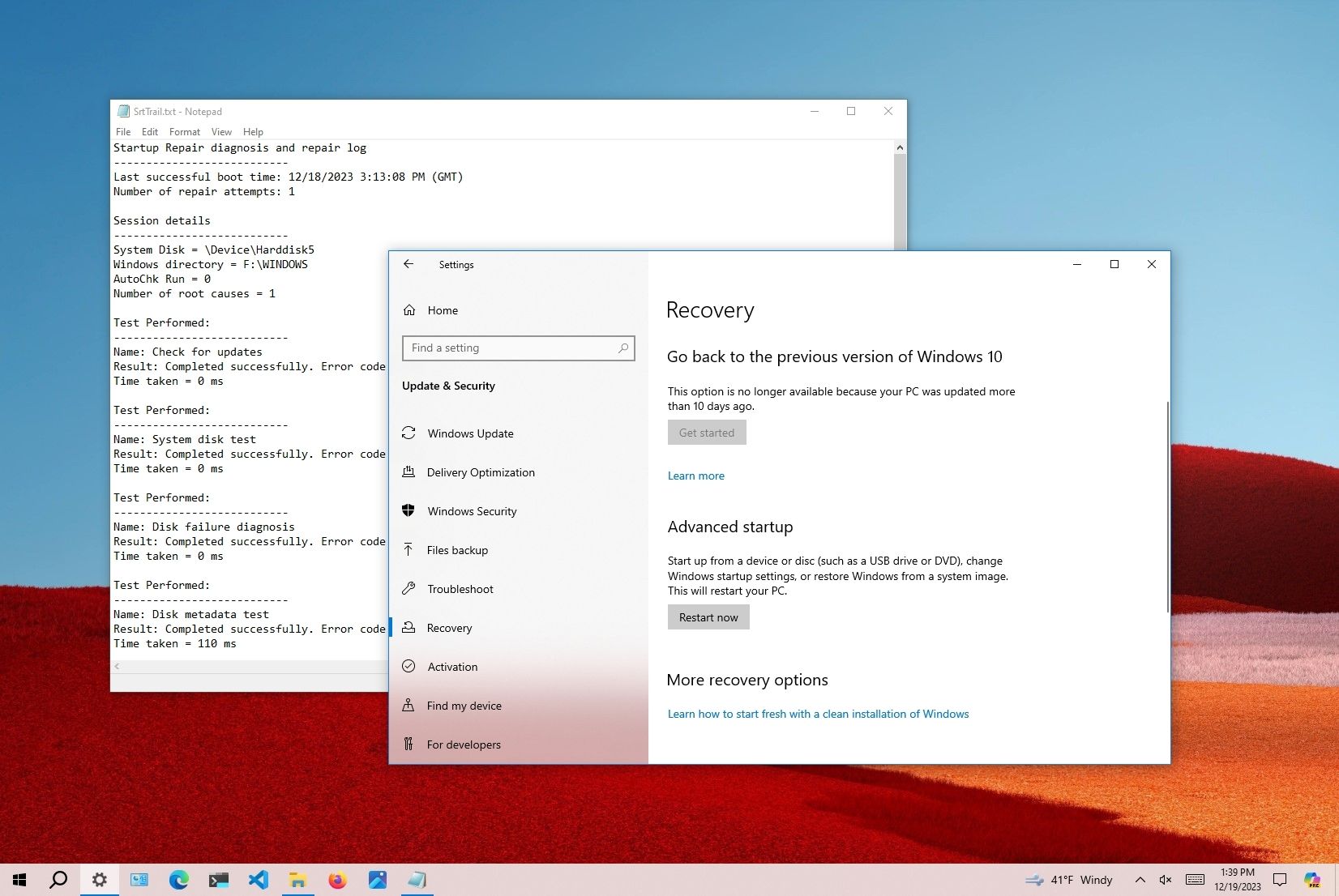
Task: Launch Visual Studio Code from the taskbar
Action: (259, 880)
